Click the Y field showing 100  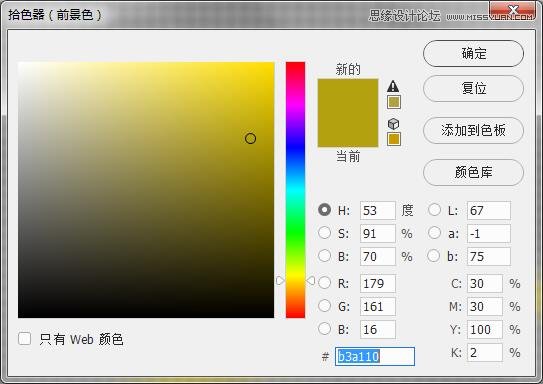pos(485,329)
